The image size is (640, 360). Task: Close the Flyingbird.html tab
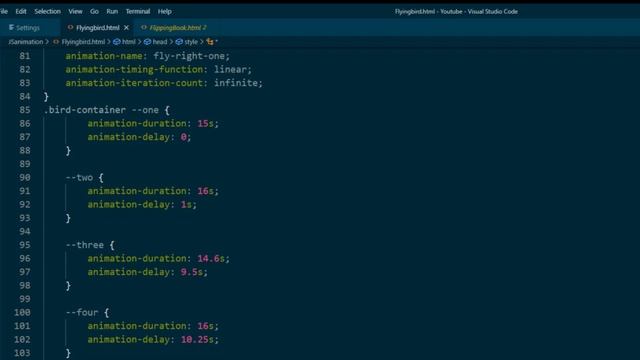pos(127,28)
